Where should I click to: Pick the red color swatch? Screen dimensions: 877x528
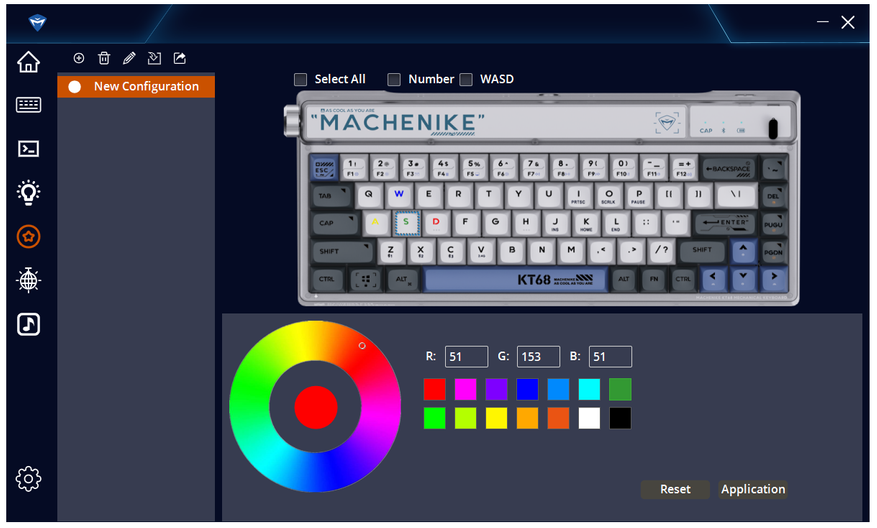tap(435, 389)
